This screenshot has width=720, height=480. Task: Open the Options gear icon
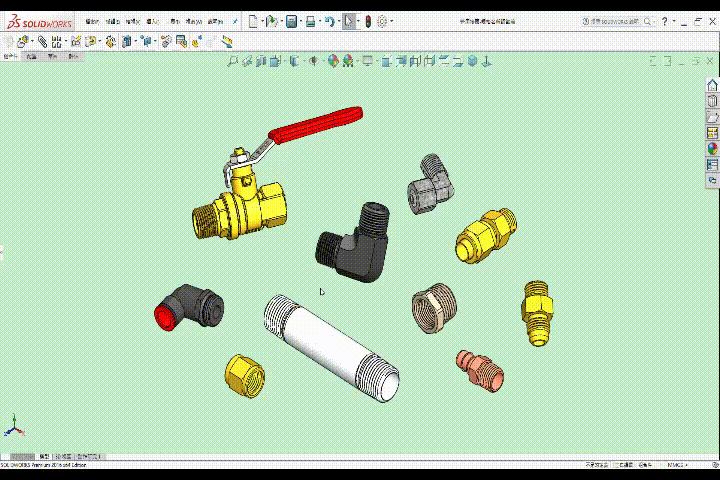[382, 21]
